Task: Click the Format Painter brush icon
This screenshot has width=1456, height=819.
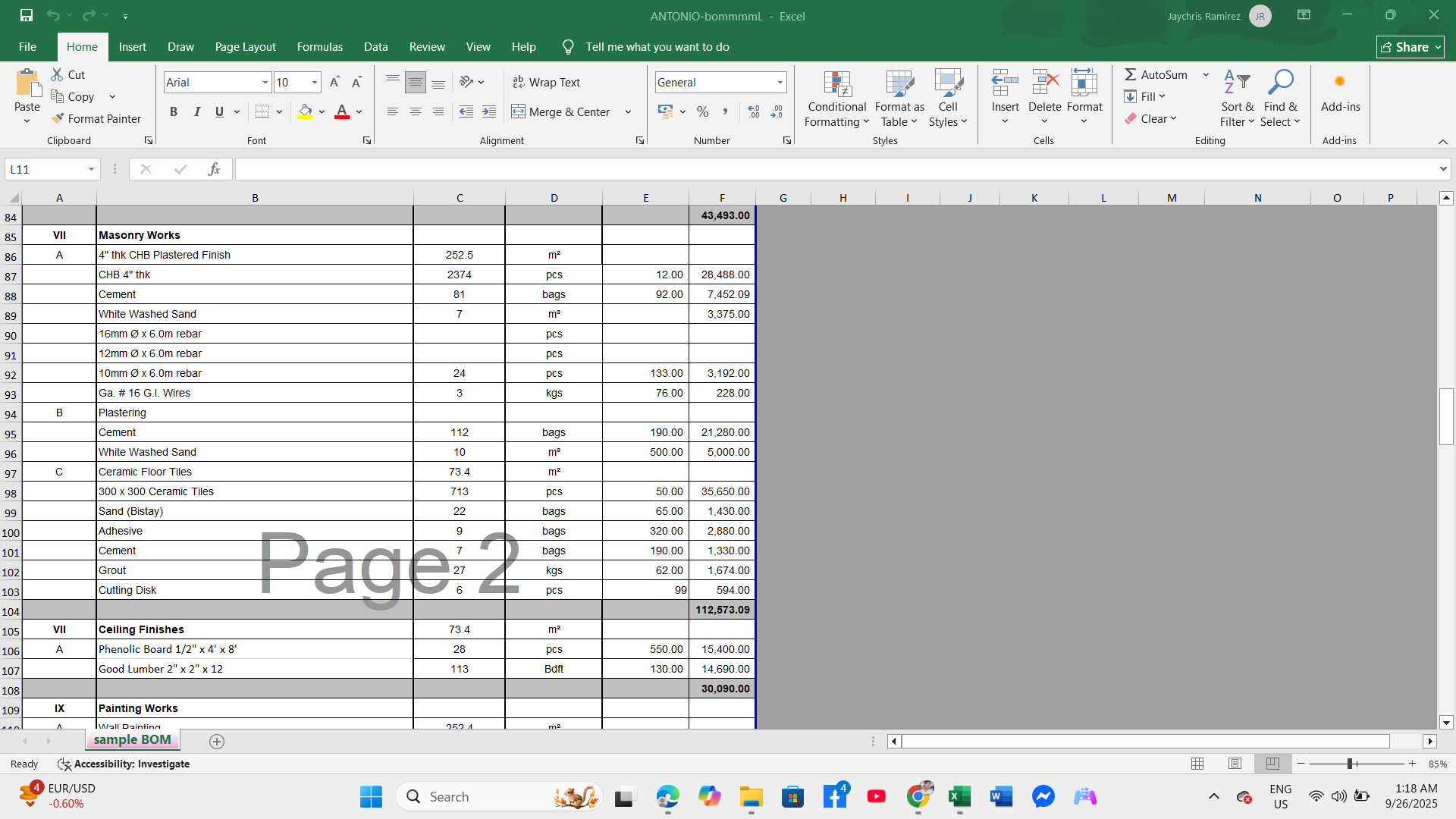Action: click(x=58, y=118)
